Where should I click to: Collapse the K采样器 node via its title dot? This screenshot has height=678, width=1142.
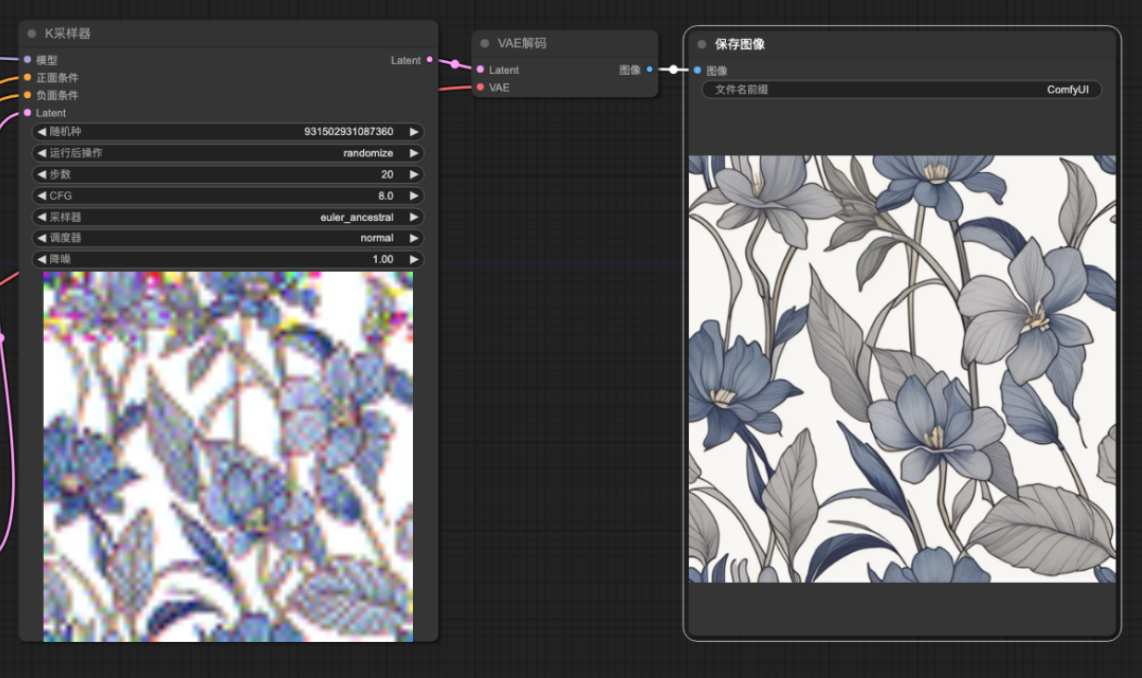point(31,33)
